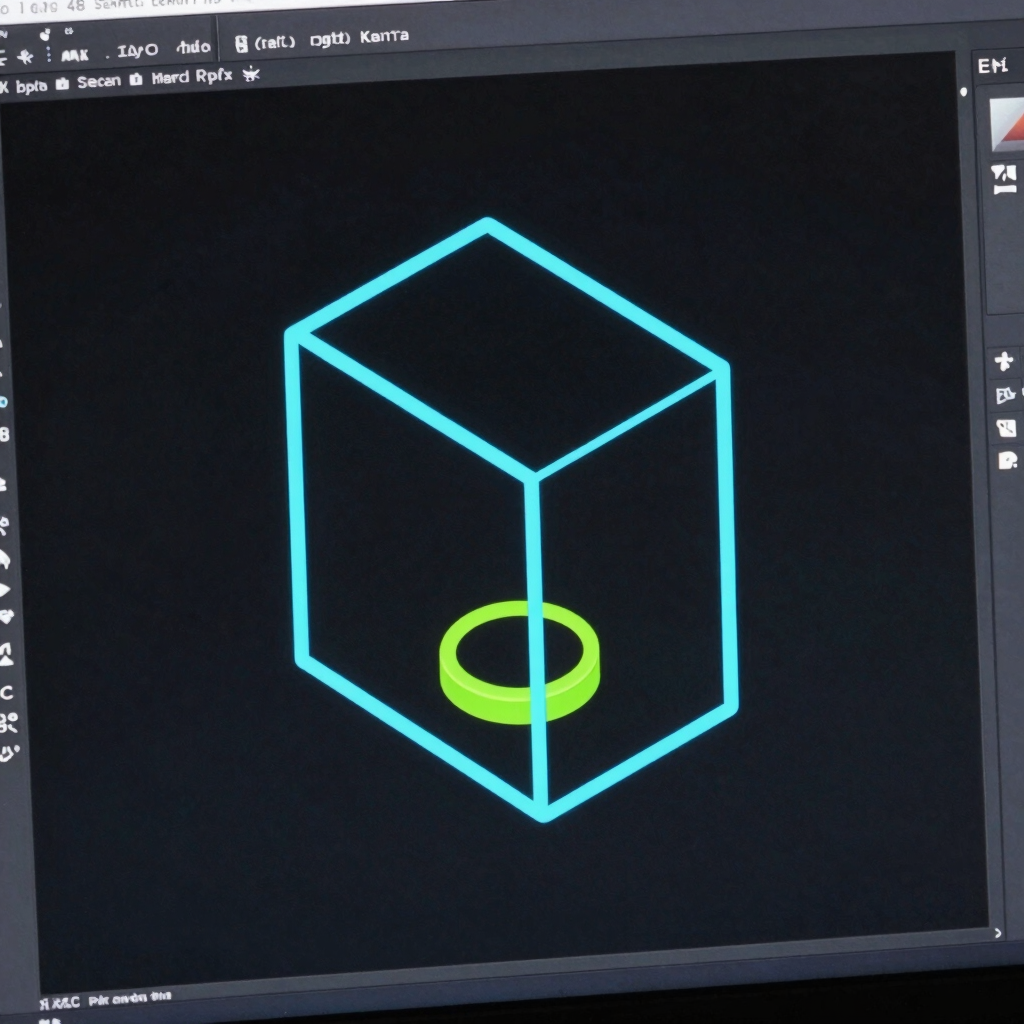This screenshot has height=1024, width=1024.
Task: Switch to the "Dgtt)" tab
Action: coord(329,39)
